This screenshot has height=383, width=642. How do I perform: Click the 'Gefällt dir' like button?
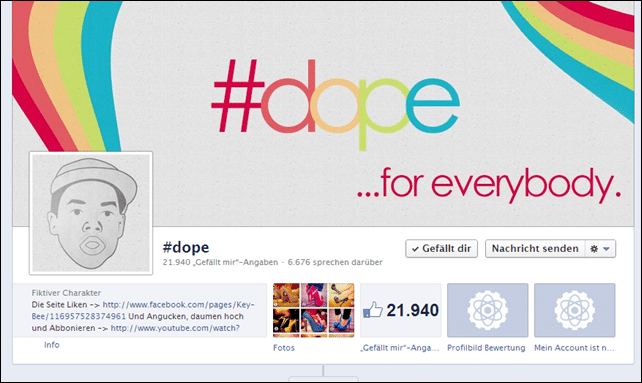(441, 249)
